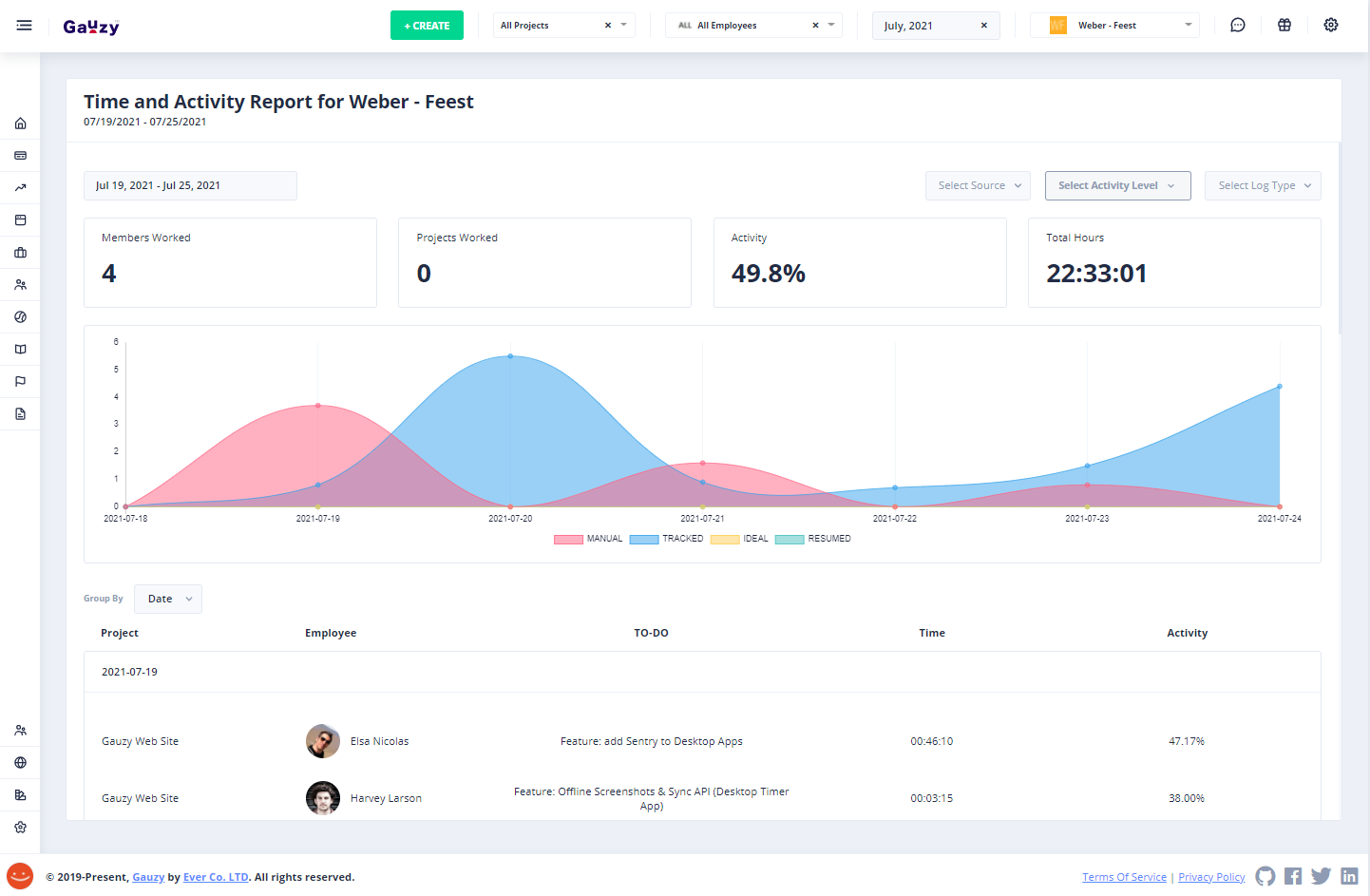Open the settings gear in the top bar

click(1330, 26)
